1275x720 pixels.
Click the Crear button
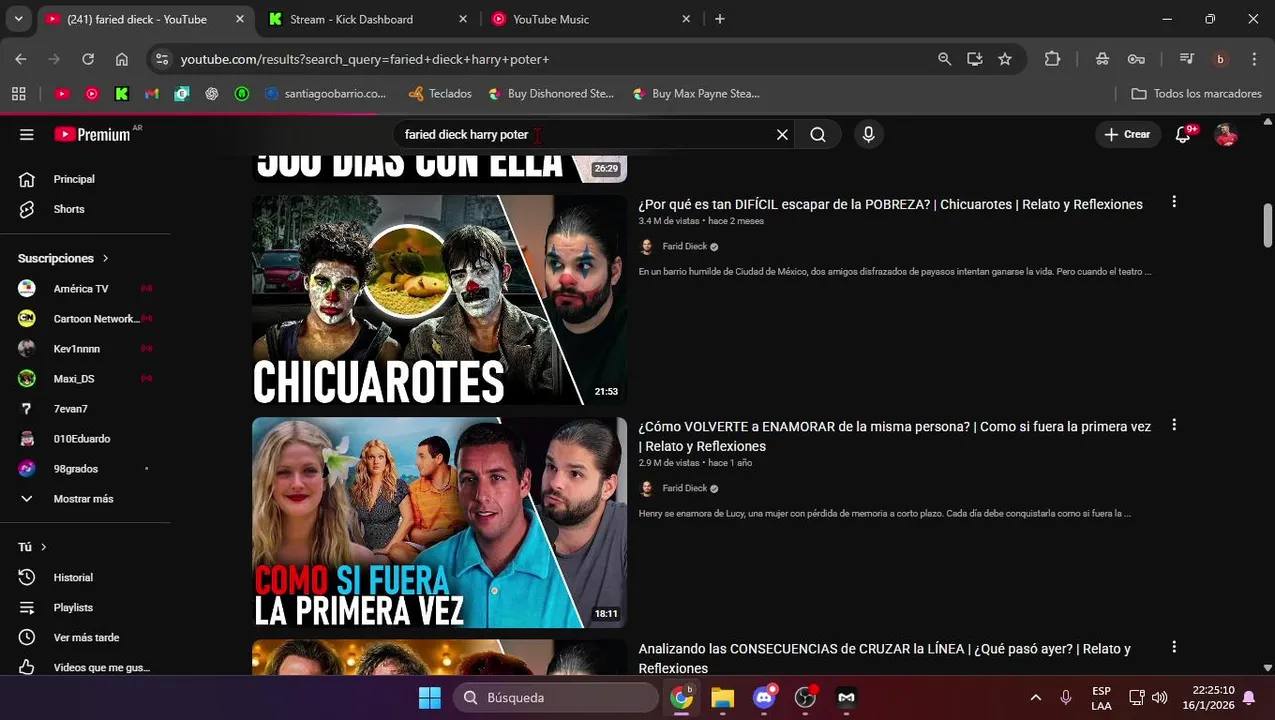coord(1127,134)
